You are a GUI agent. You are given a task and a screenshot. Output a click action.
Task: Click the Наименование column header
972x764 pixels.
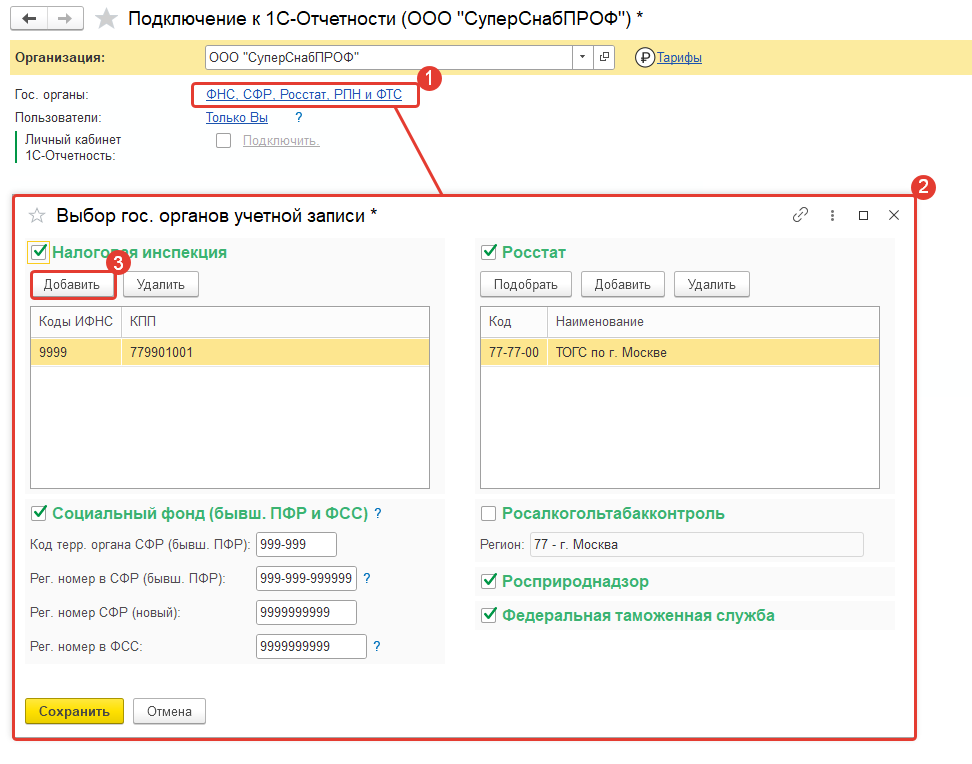point(714,322)
